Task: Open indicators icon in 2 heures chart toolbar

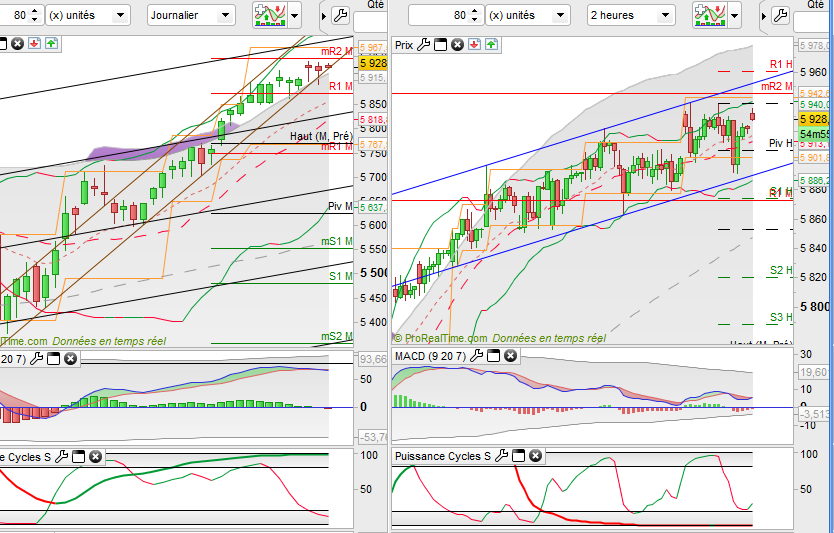Action: [710, 15]
